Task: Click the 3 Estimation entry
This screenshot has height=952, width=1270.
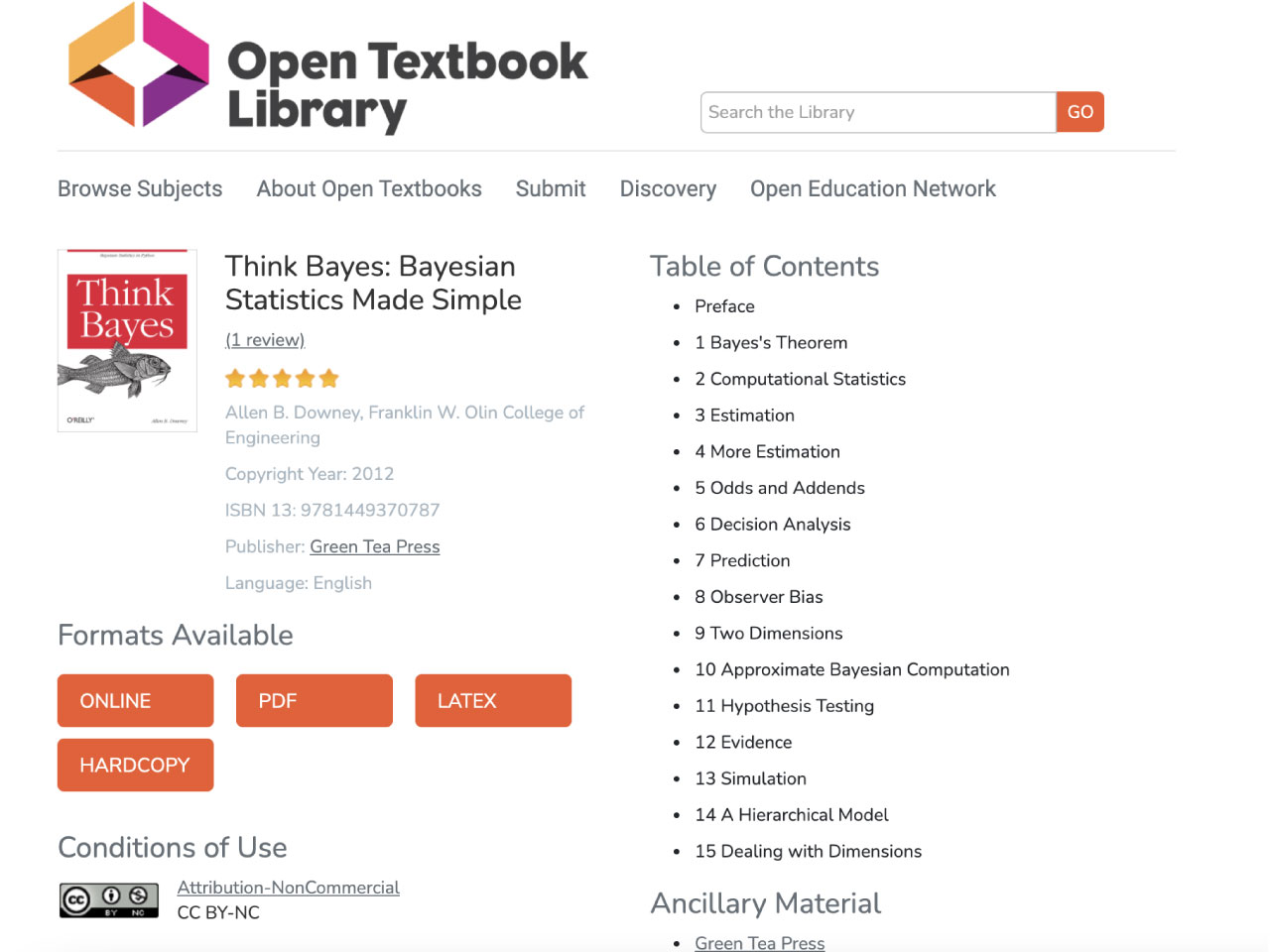Action: tap(744, 416)
